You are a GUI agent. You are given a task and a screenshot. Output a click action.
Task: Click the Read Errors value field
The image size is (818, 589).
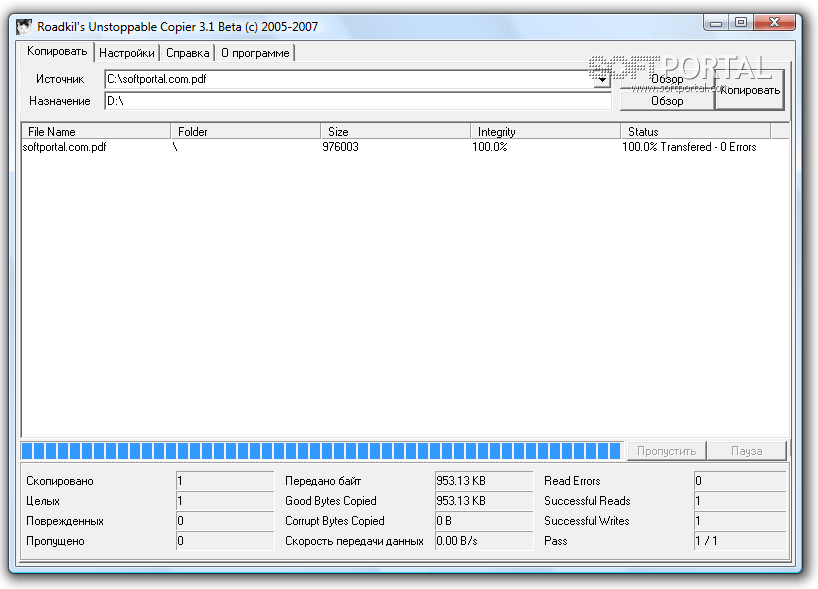click(x=740, y=480)
